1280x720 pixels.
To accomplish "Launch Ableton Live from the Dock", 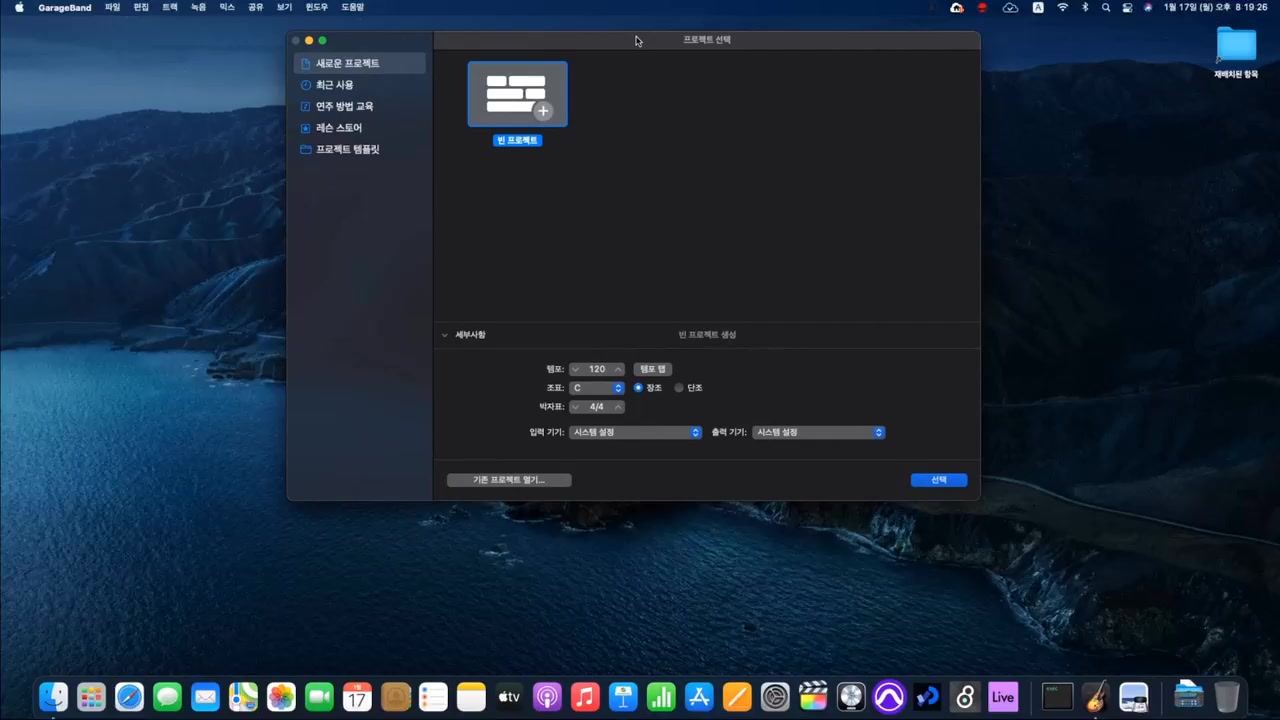I will tap(1002, 696).
